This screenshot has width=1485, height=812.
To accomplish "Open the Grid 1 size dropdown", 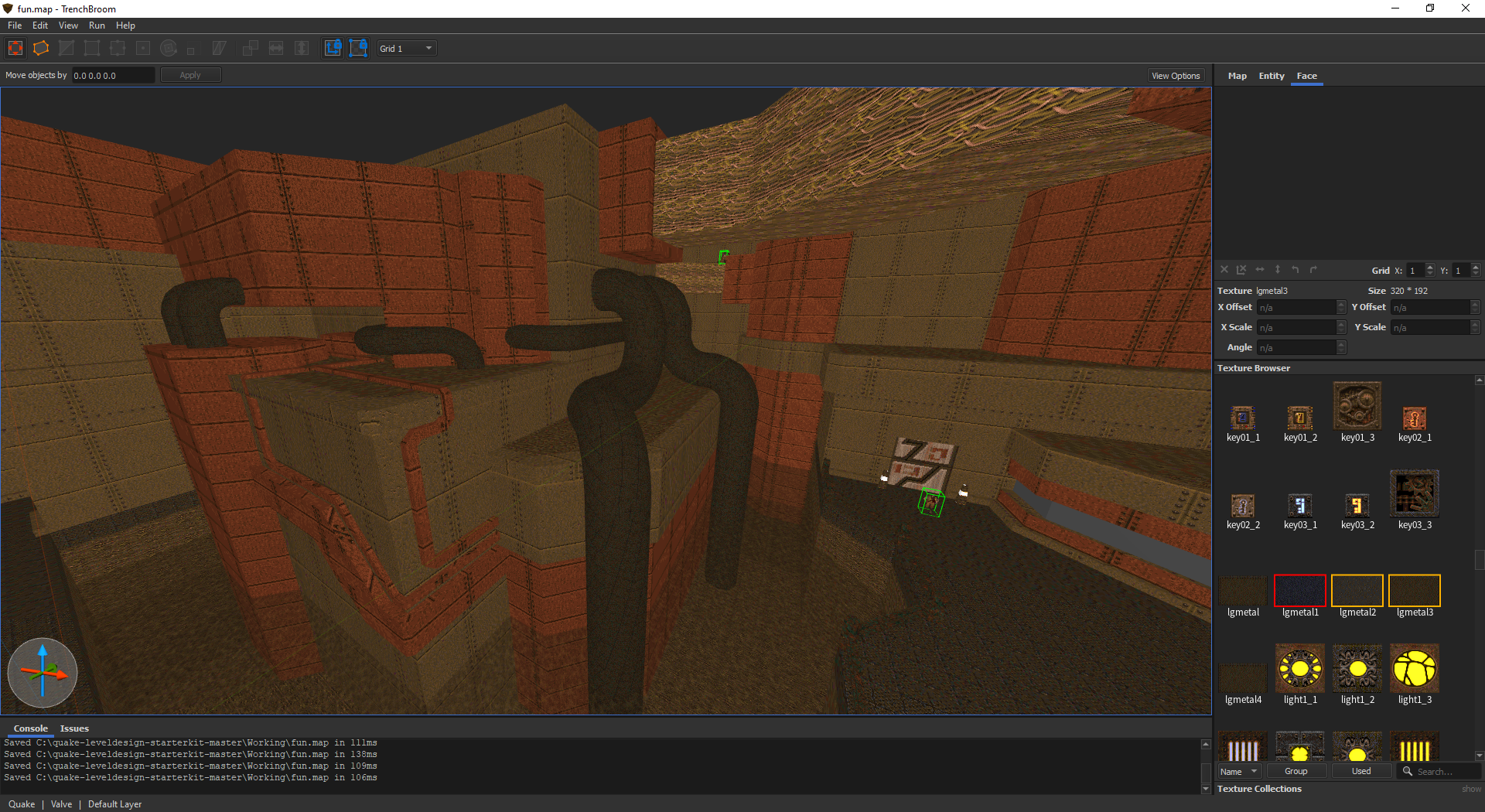I will (406, 48).
